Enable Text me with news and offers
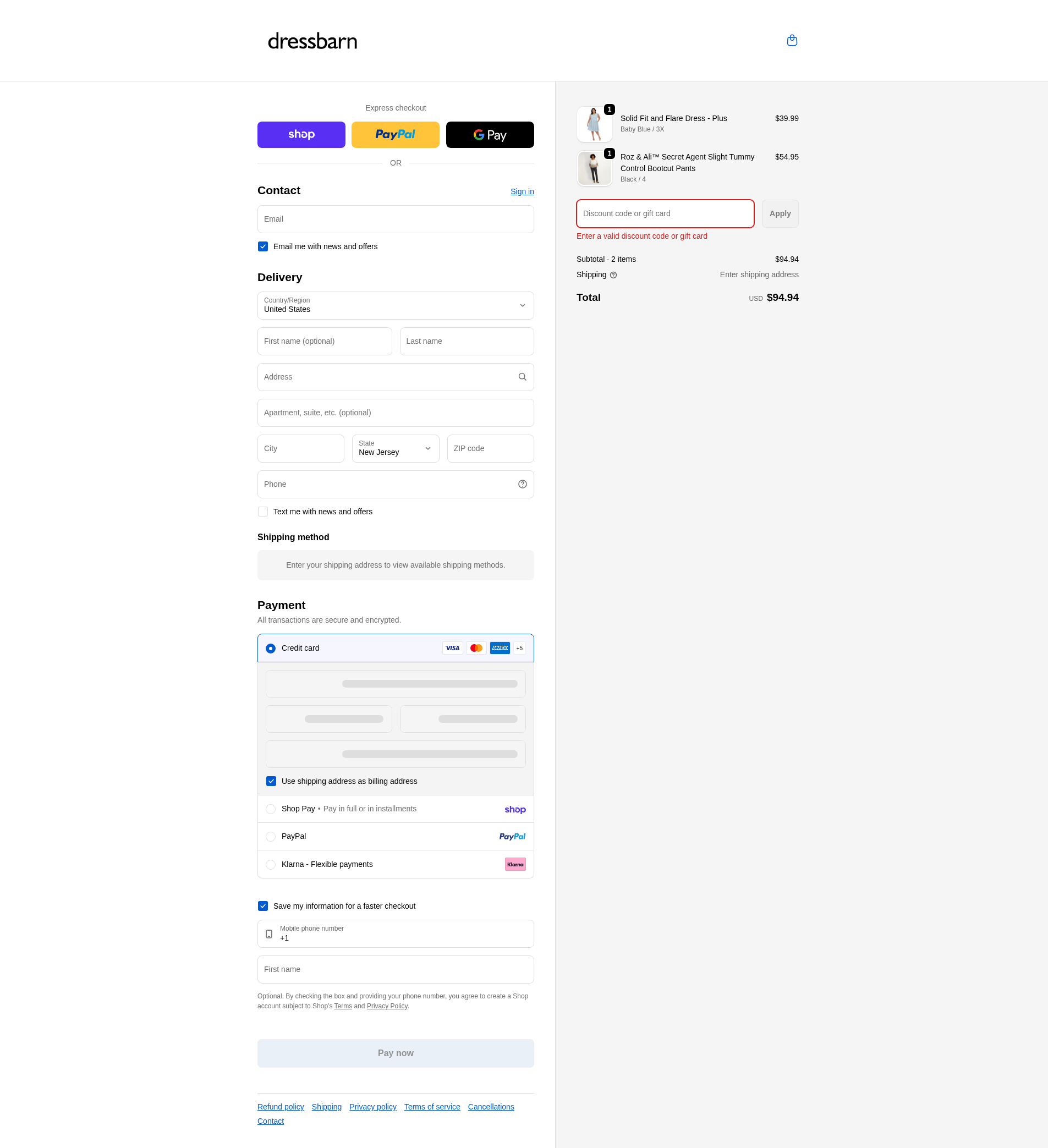The width and height of the screenshot is (1048, 1148). pos(263,512)
